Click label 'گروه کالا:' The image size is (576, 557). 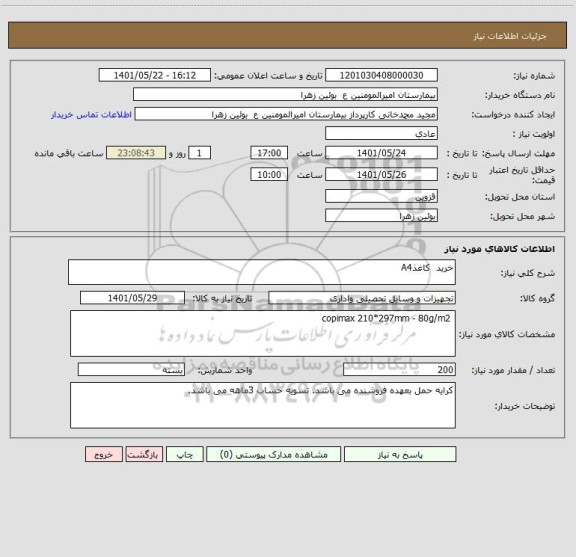pos(537,299)
